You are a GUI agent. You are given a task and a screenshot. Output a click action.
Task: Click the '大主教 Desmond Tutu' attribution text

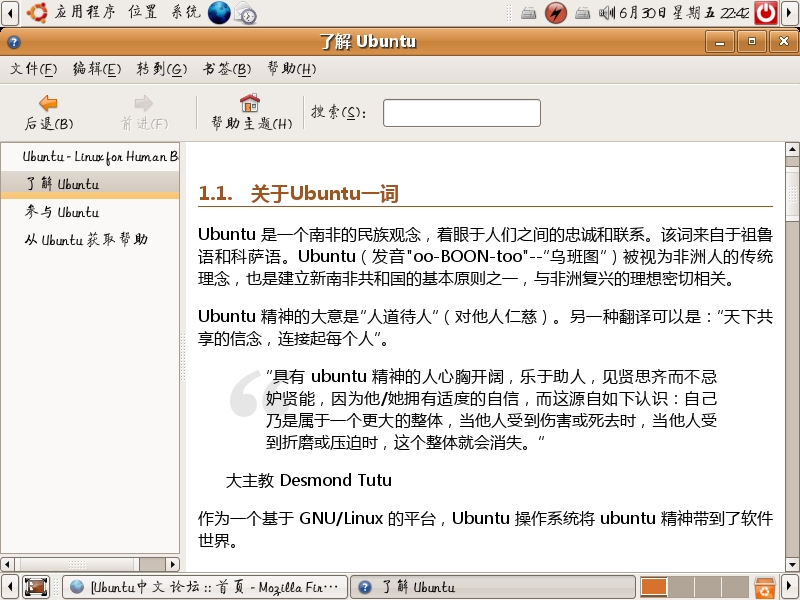point(309,480)
